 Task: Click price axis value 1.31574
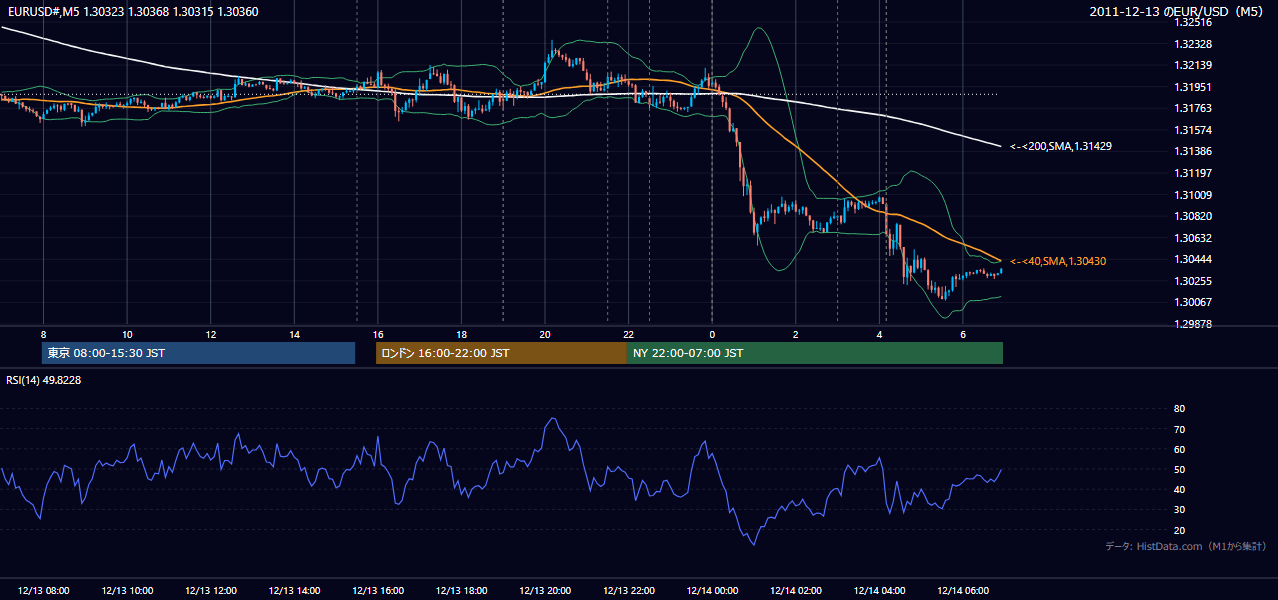pos(1194,130)
